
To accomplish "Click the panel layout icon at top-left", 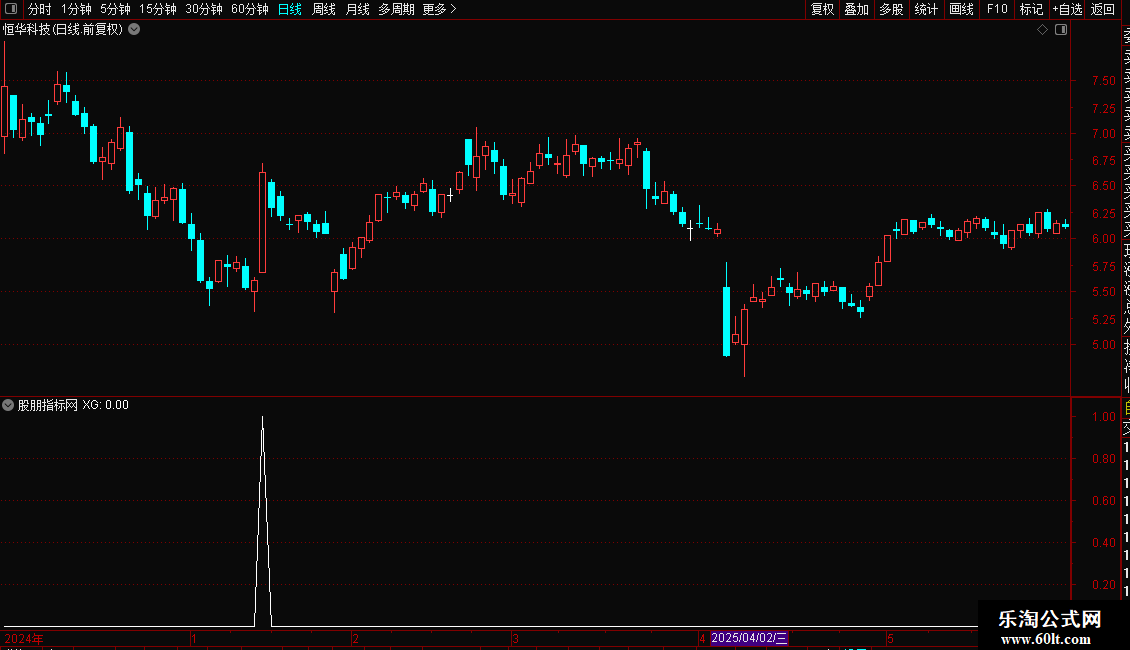I will pyautogui.click(x=11, y=9).
